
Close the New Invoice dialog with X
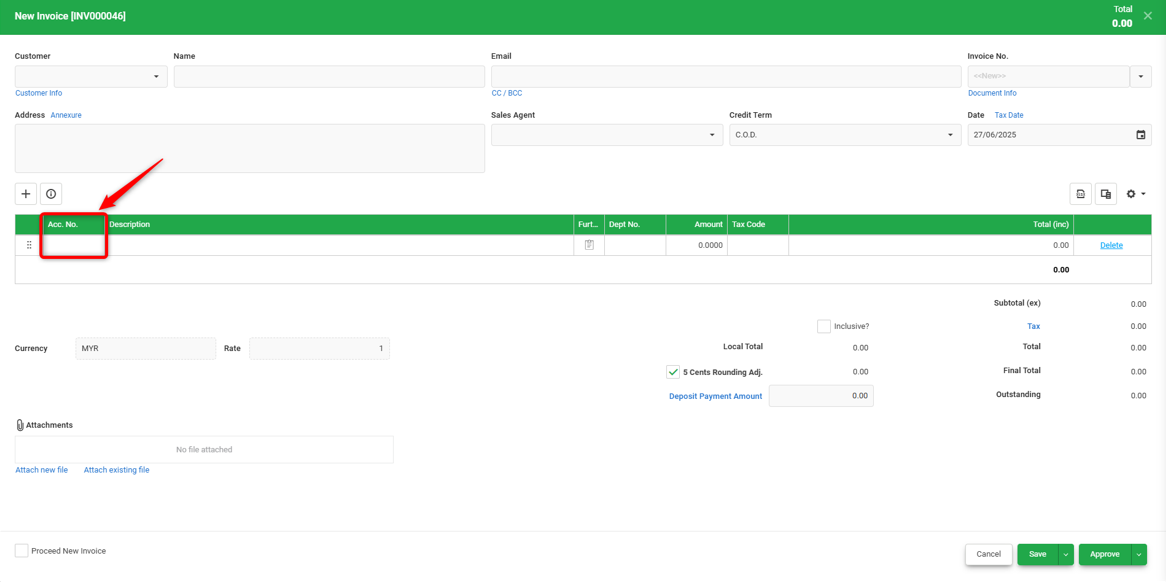tap(1147, 16)
